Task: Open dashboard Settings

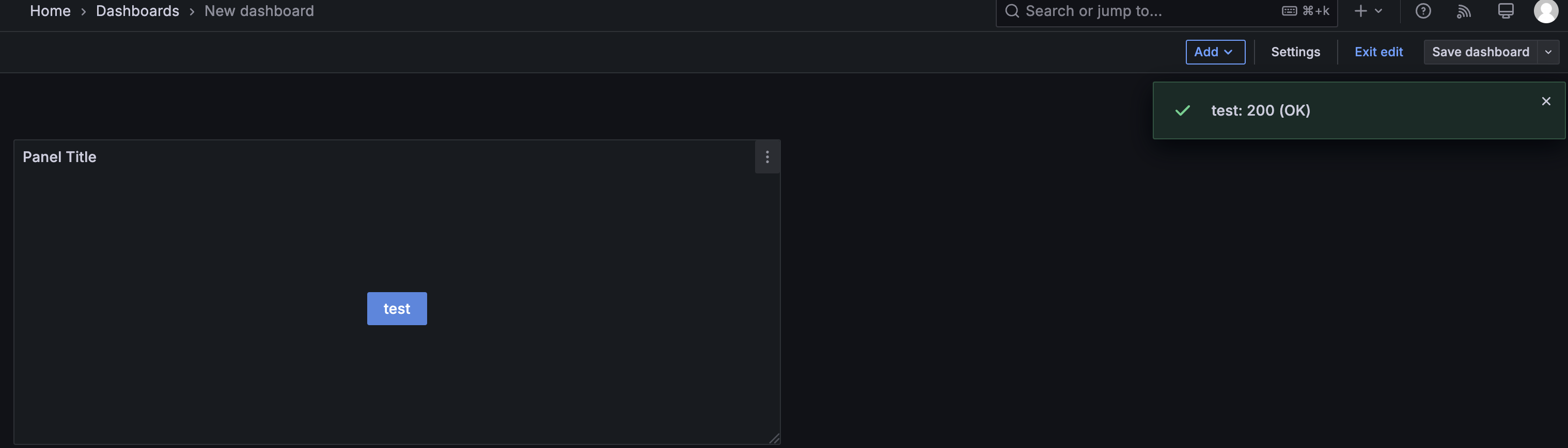Action: 1295,52
